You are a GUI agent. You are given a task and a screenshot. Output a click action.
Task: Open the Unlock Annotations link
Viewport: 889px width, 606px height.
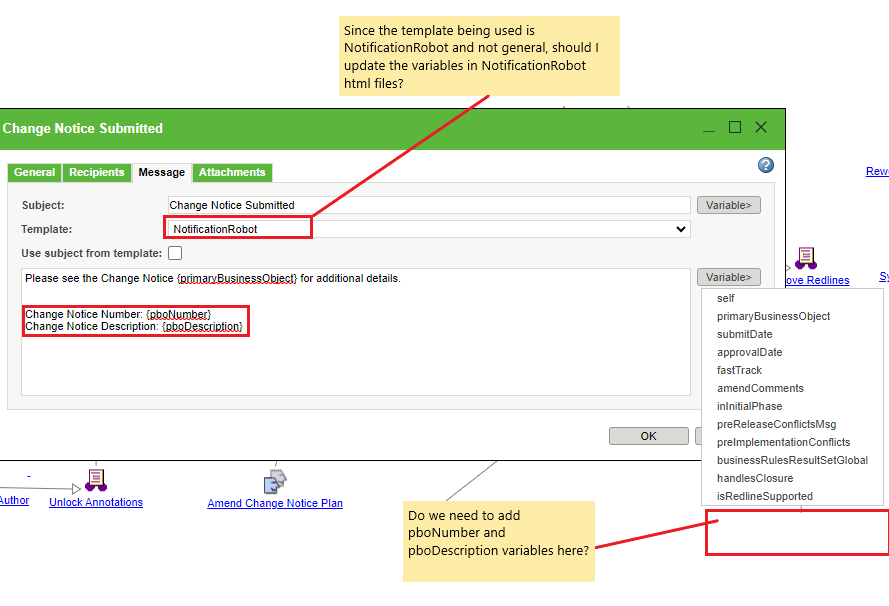(96, 502)
